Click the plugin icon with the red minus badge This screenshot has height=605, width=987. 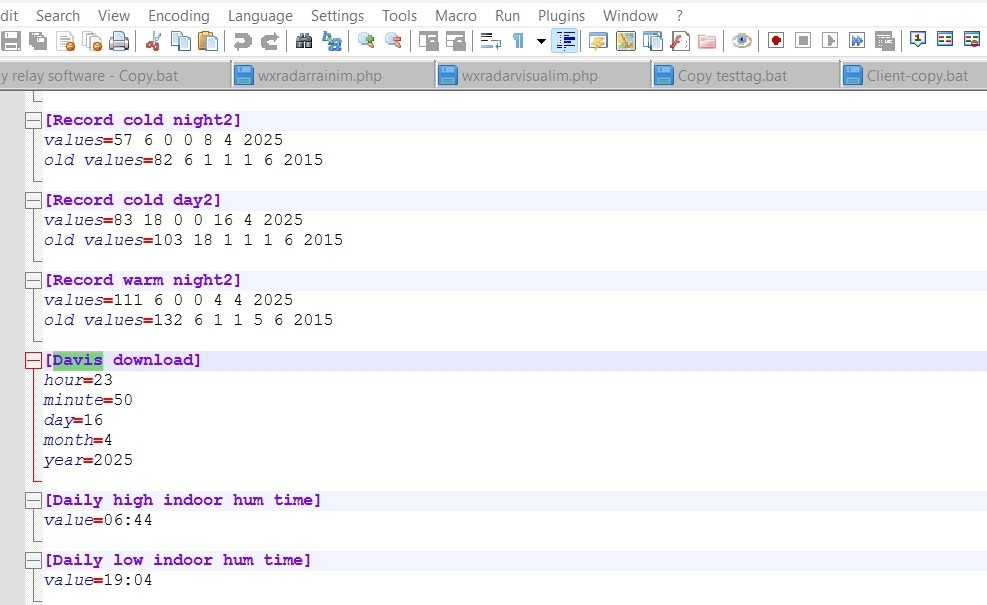(x=972, y=40)
